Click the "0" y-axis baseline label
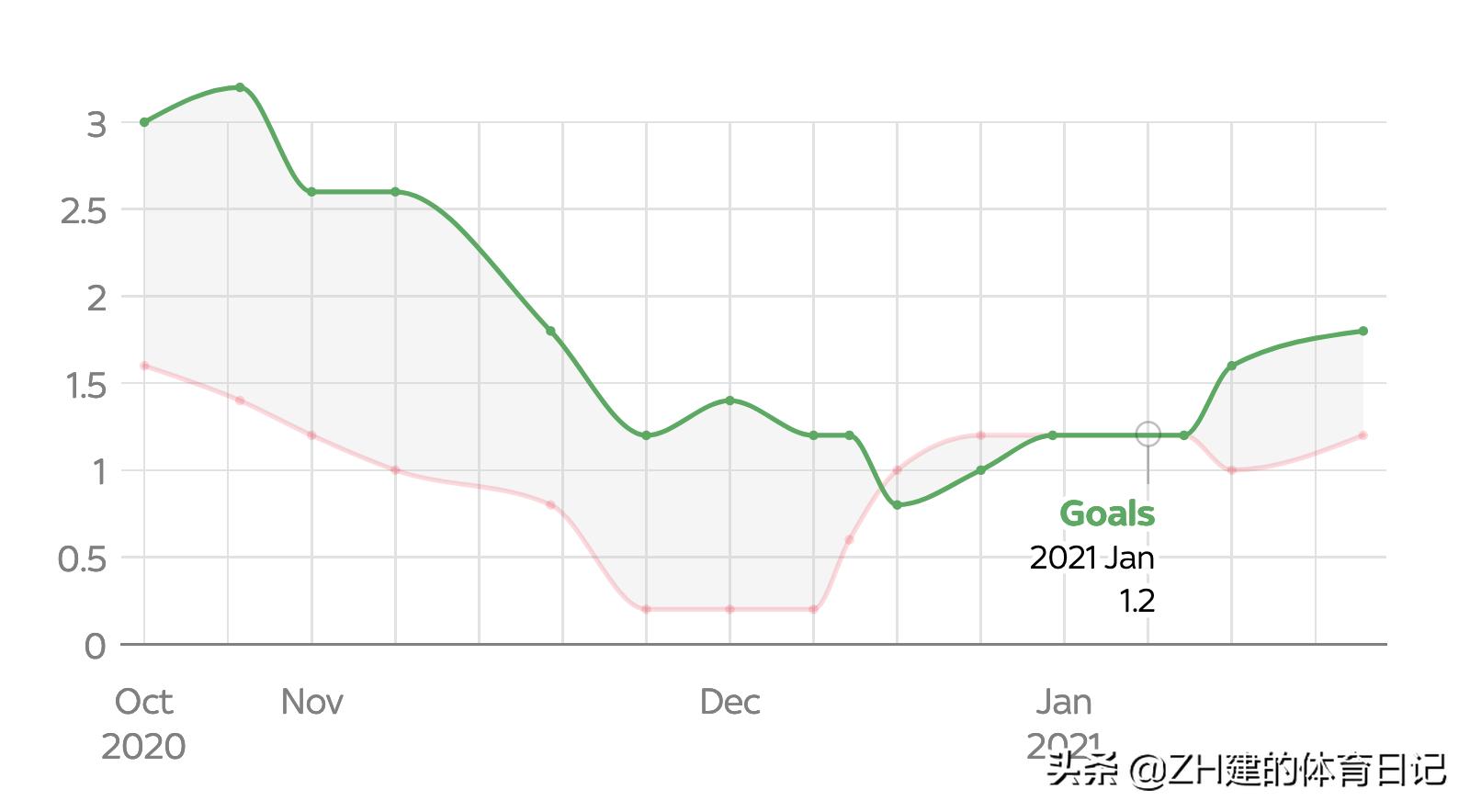Screen dimensions: 1470x812 click(95, 646)
